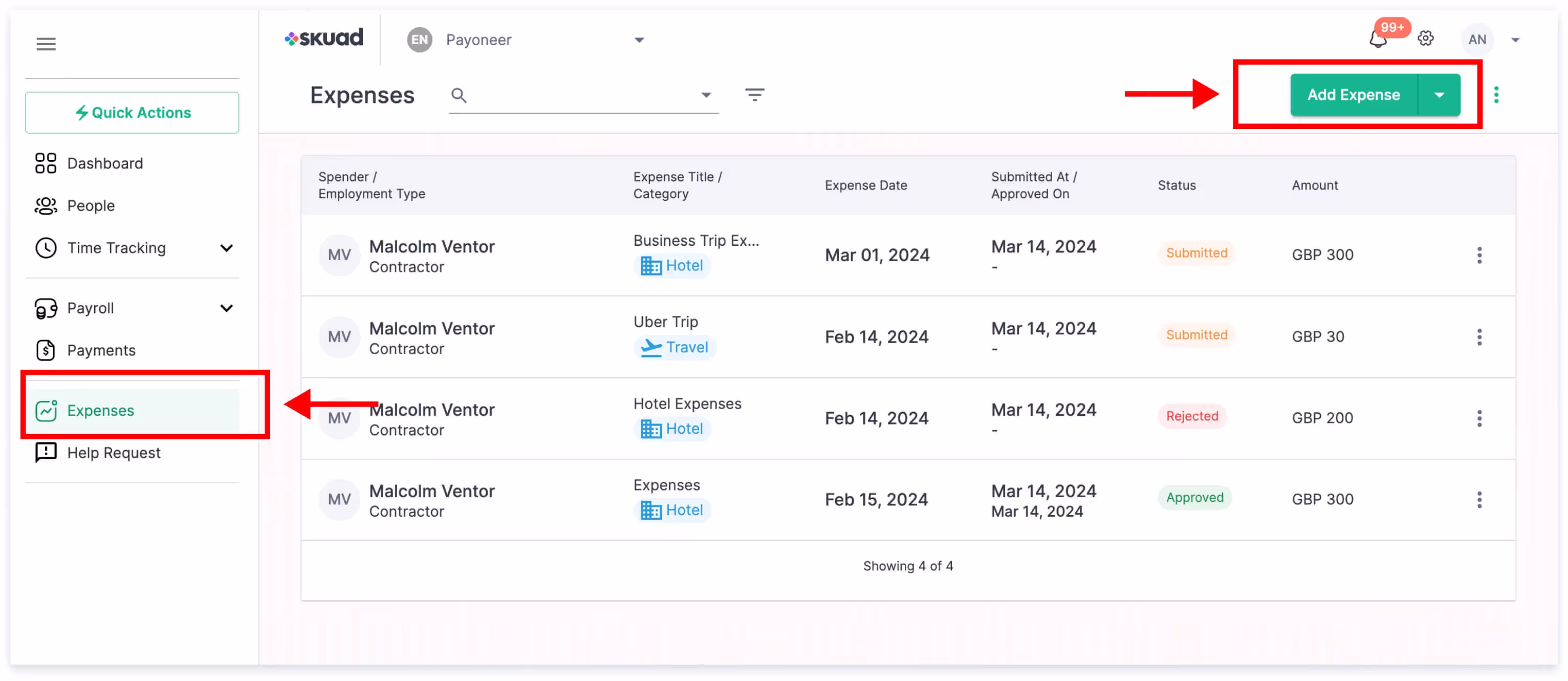Open the settings gear icon
Image resolution: width=1568 pixels, height=681 pixels.
[1426, 39]
